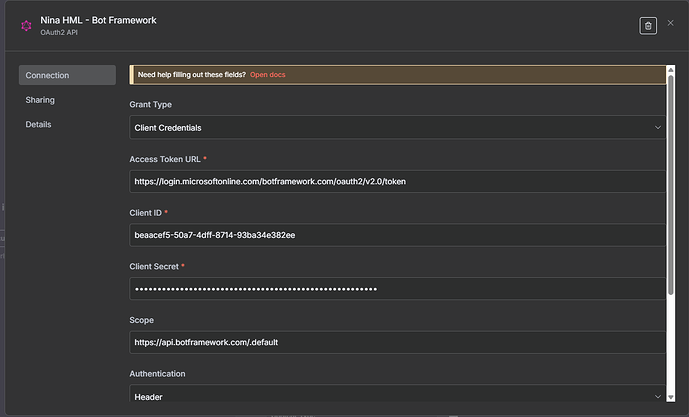Click the chevron arrow in Authentication field
Image resolution: width=689 pixels, height=417 pixels.
tap(657, 397)
